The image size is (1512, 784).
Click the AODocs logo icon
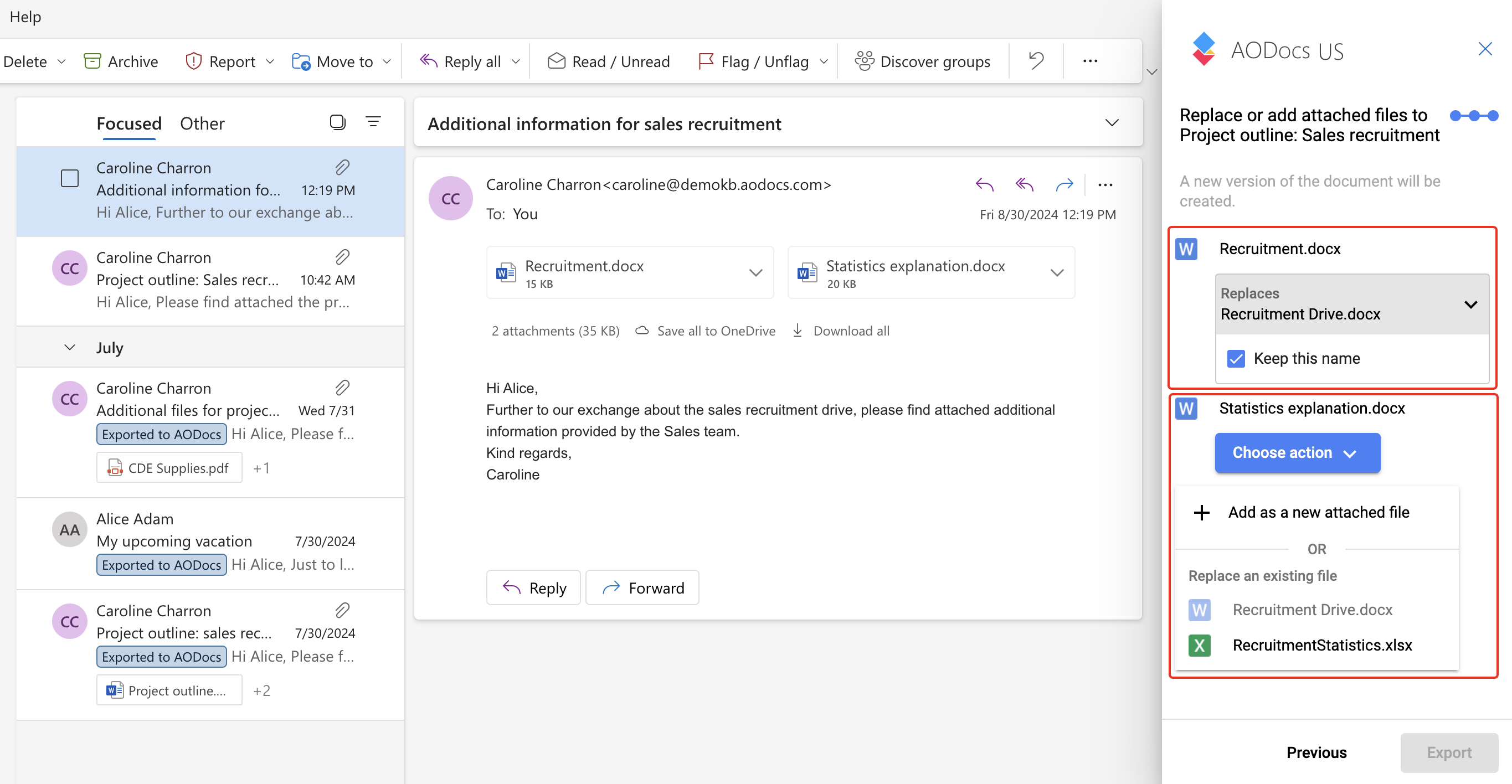point(1204,49)
